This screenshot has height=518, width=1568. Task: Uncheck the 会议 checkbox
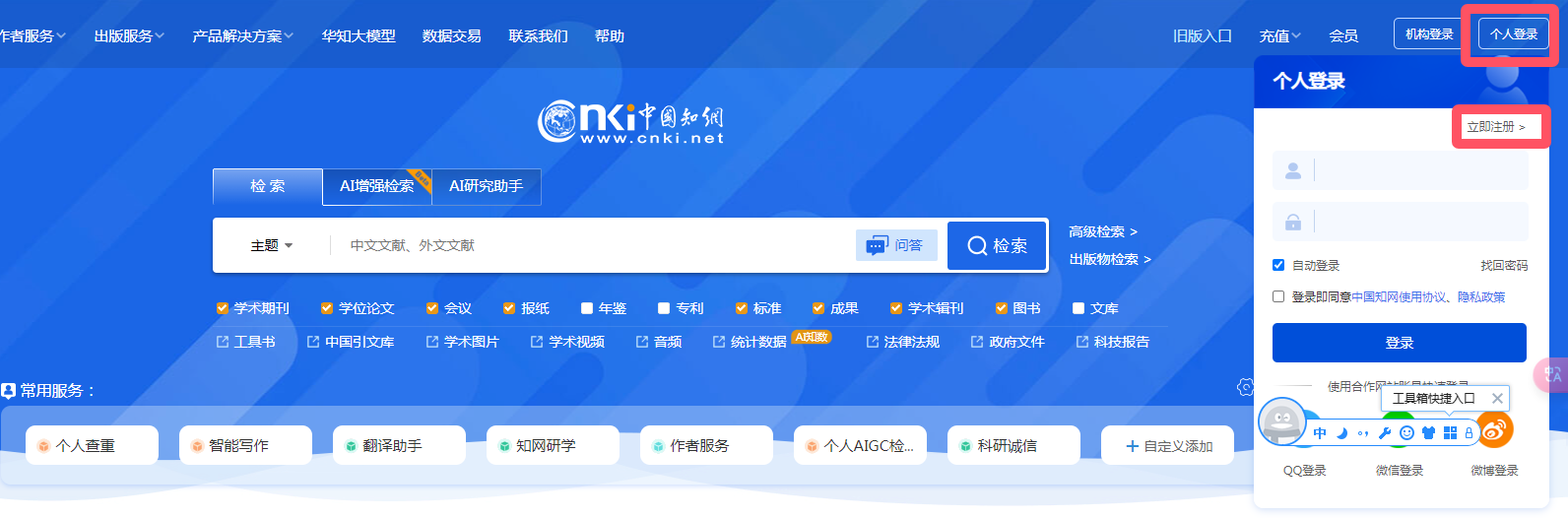click(432, 308)
